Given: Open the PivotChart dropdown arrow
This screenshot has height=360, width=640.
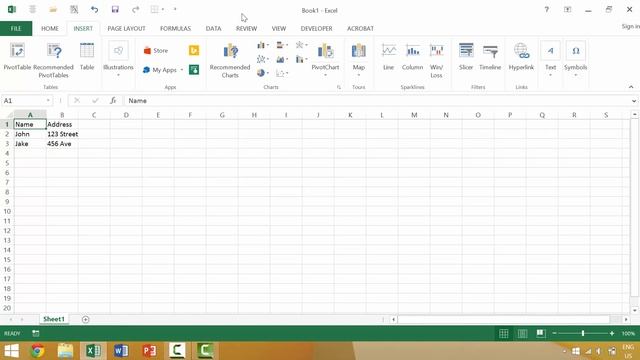Looking at the screenshot, I should coord(325,75).
